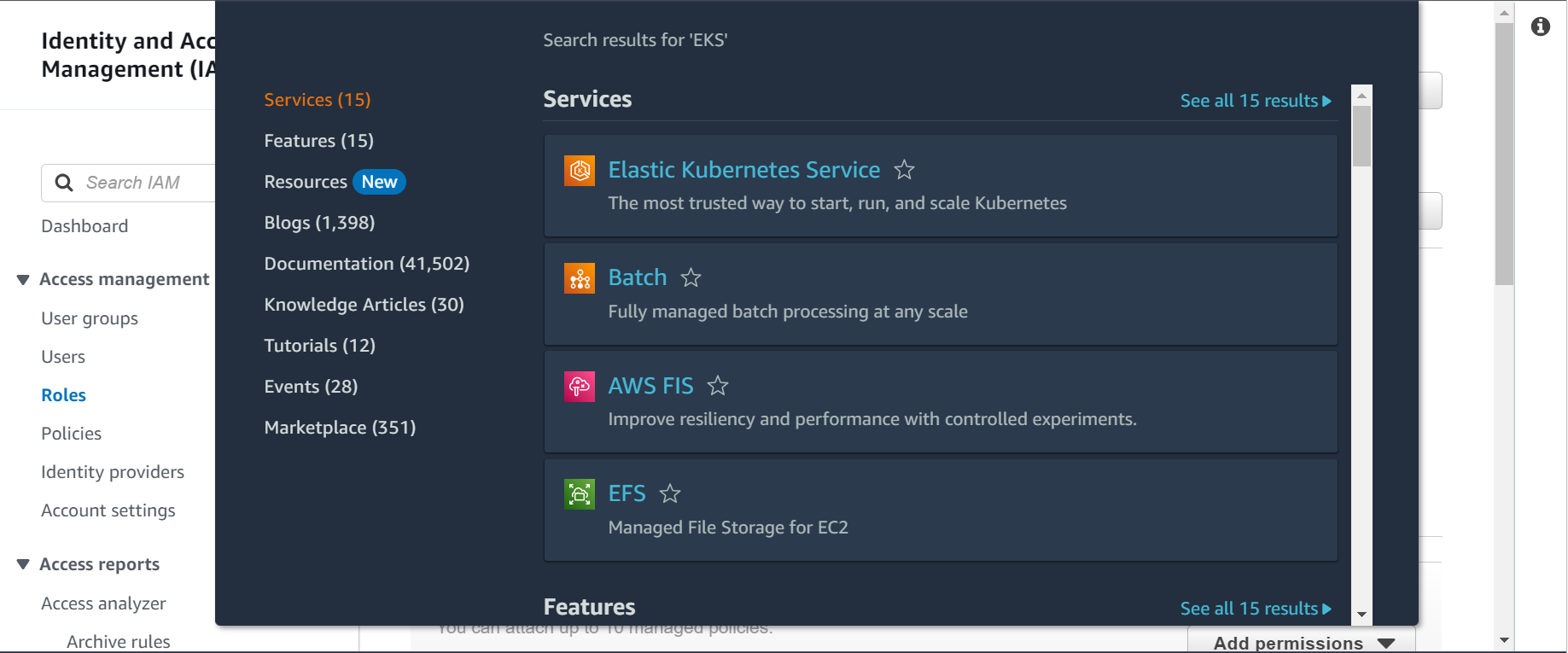The height and width of the screenshot is (653, 1568).
Task: Open the Elastic Kubernetes Service link
Action: point(744,170)
